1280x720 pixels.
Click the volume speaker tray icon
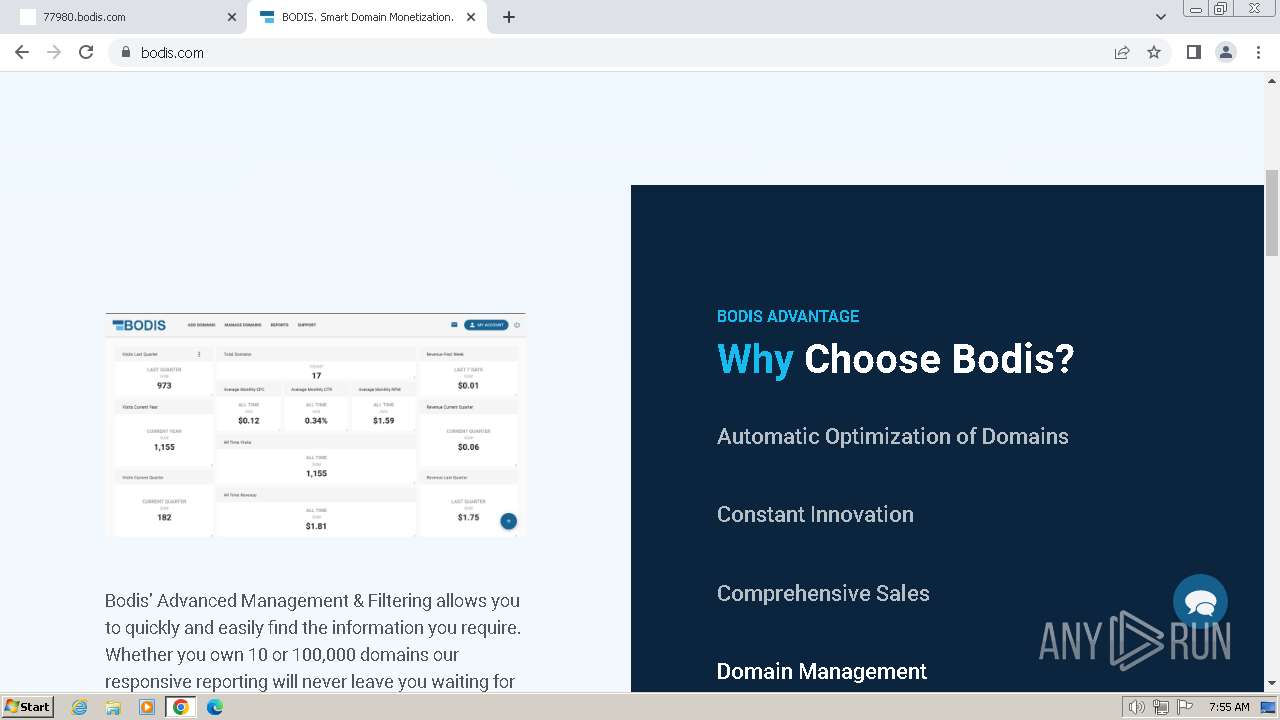tap(1136, 707)
